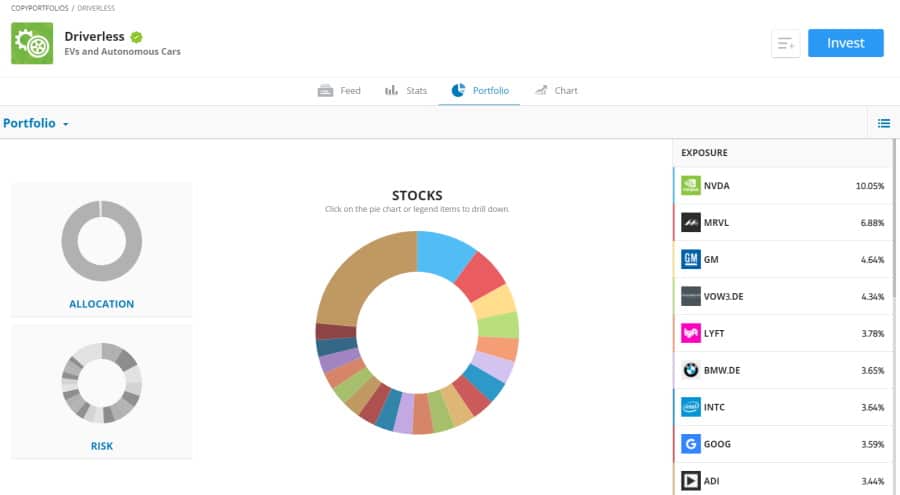Click the 4.64% exposure value
This screenshot has width=900, height=495.
[x=872, y=260]
